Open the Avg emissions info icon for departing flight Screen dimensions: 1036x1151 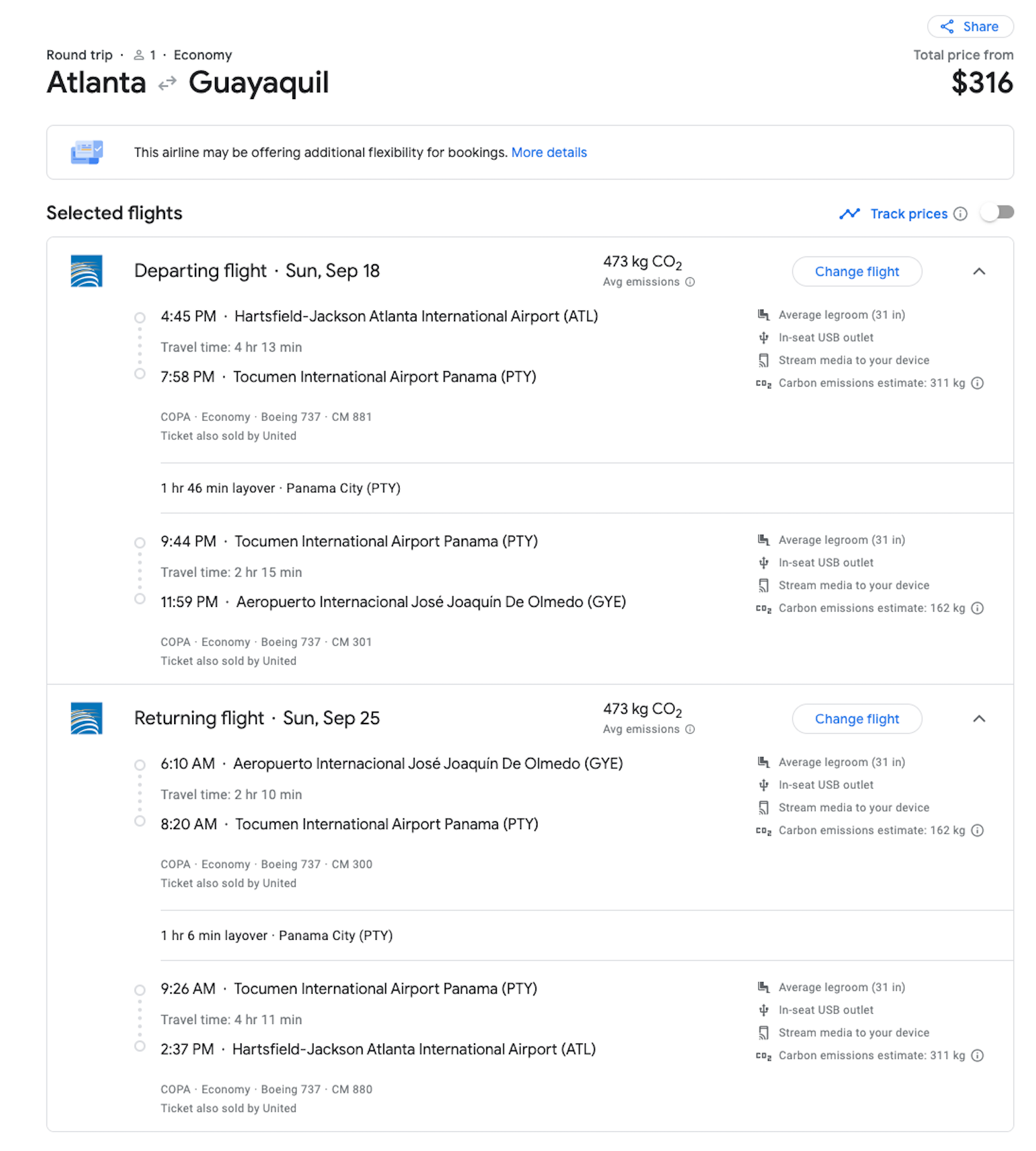[x=690, y=282]
